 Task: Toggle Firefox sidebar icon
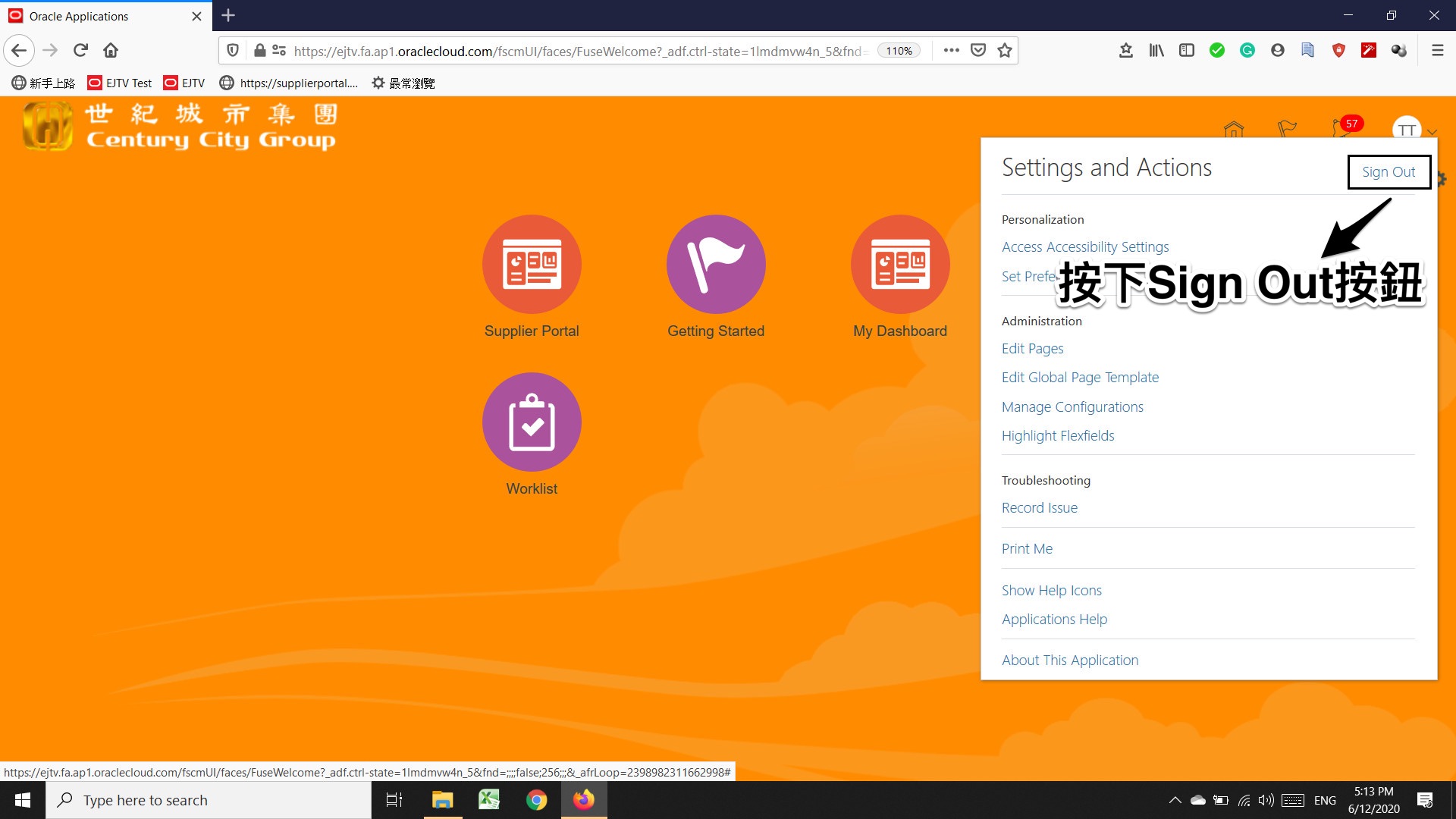coord(1187,51)
